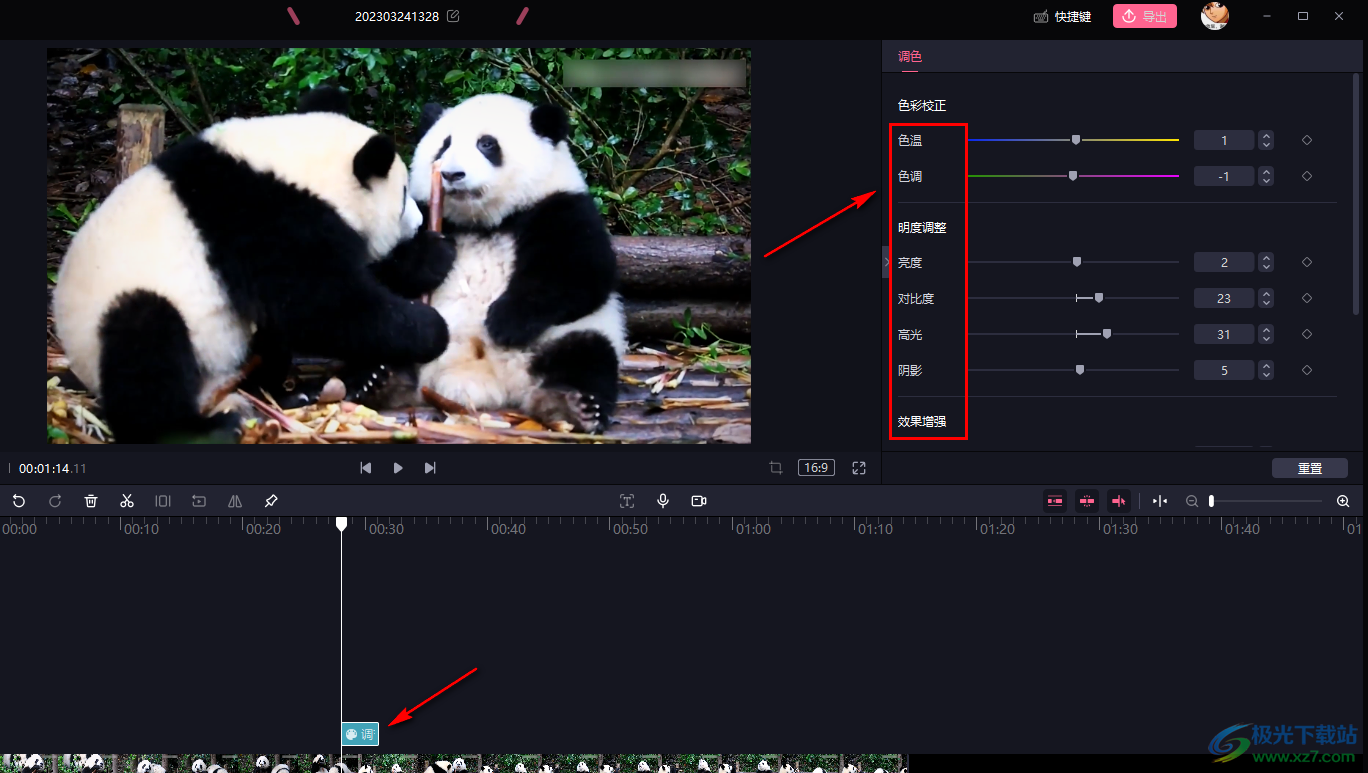Screen dimensions: 1368x773
Task: Zoom out the timeline with minus magnifier
Action: [1192, 501]
